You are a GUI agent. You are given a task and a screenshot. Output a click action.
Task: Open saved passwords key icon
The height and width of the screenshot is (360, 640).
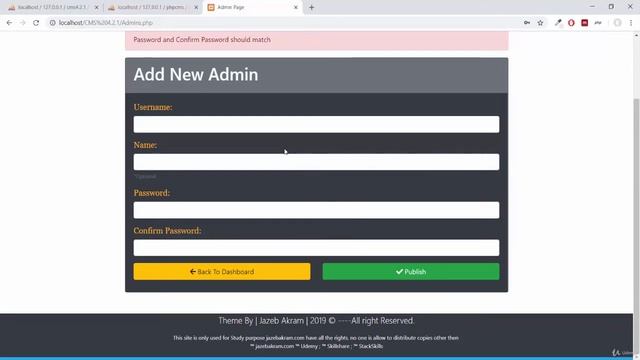click(x=527, y=23)
